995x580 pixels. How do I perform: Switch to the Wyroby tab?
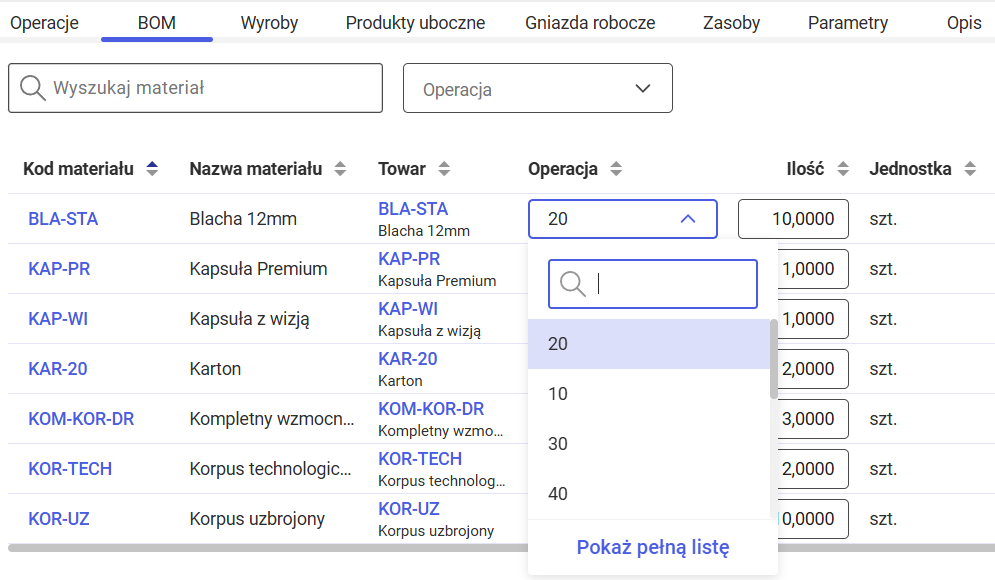[x=268, y=22]
